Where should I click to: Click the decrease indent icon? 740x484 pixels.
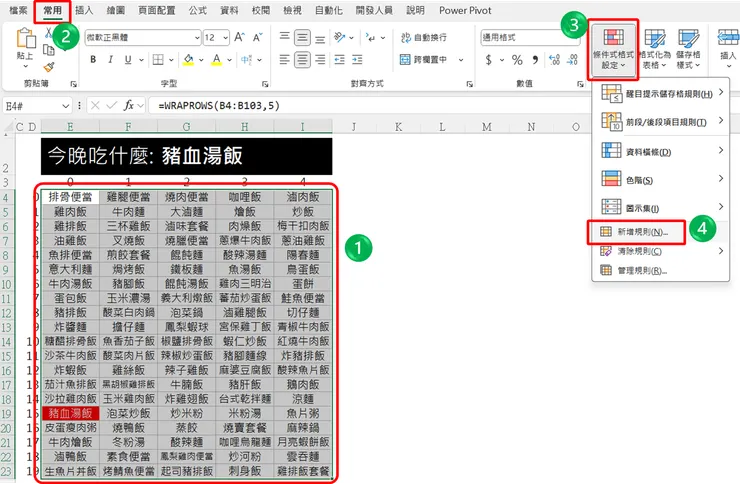click(339, 59)
